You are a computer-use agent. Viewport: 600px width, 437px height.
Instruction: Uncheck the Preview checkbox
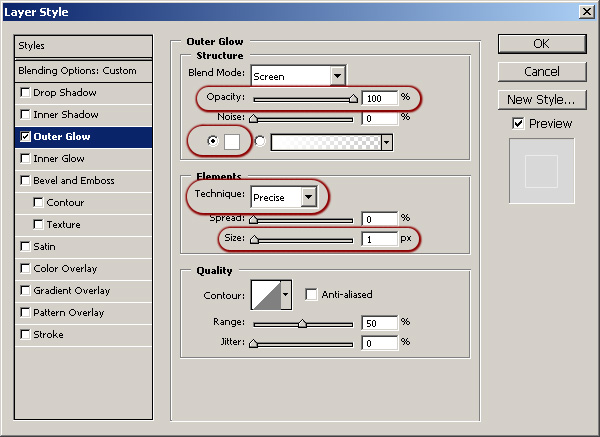pos(517,123)
